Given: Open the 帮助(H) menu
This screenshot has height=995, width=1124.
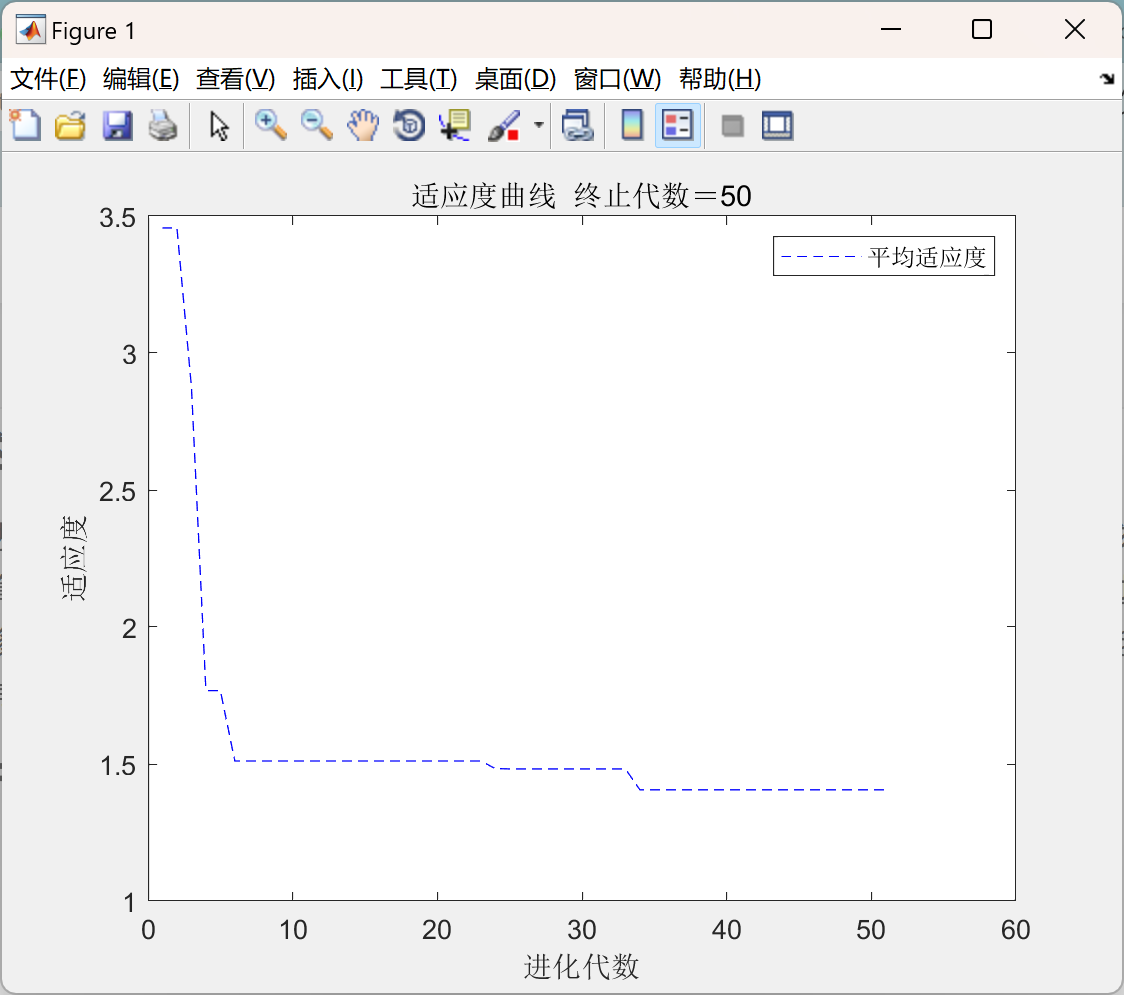Looking at the screenshot, I should [x=720, y=79].
